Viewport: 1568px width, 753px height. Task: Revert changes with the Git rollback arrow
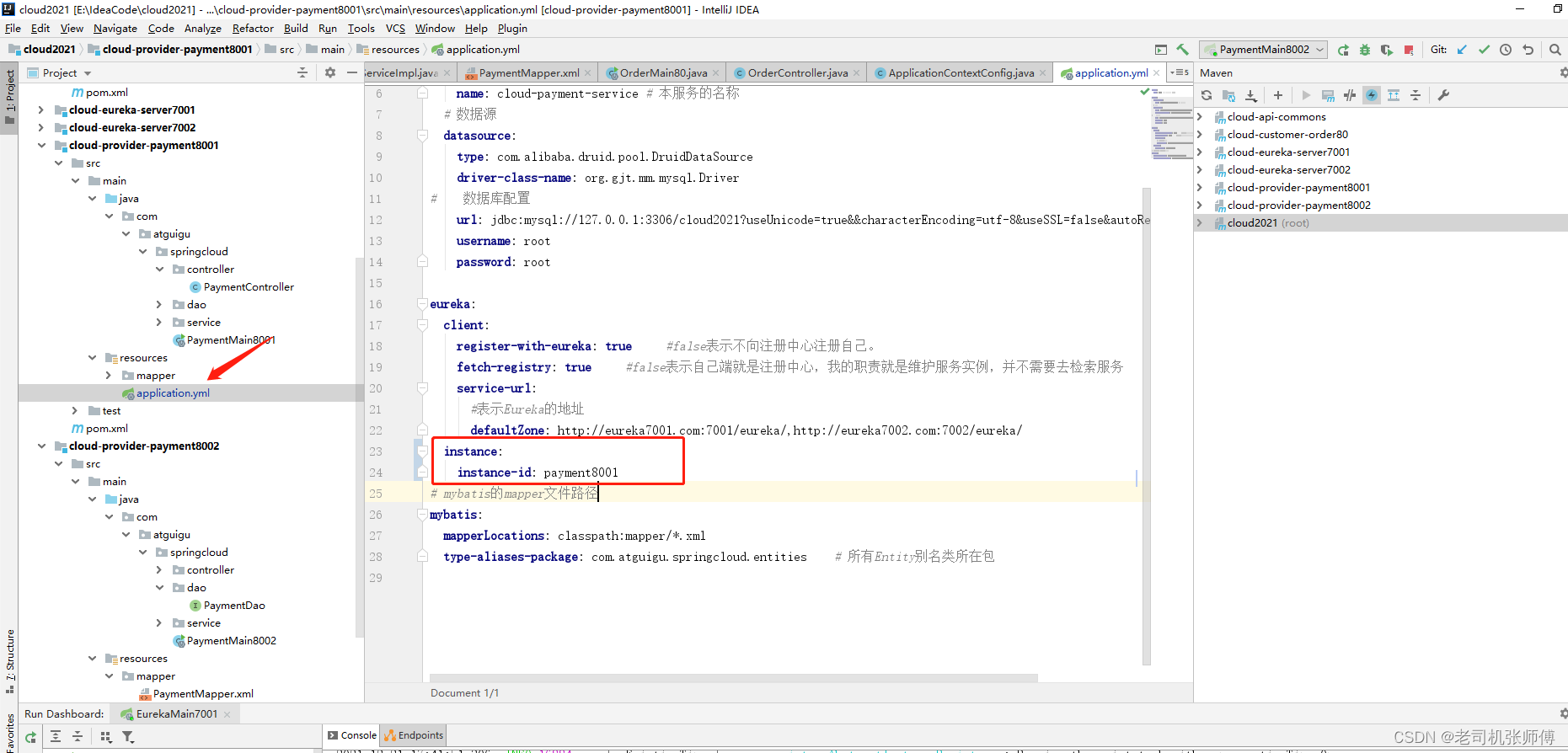click(x=1528, y=50)
